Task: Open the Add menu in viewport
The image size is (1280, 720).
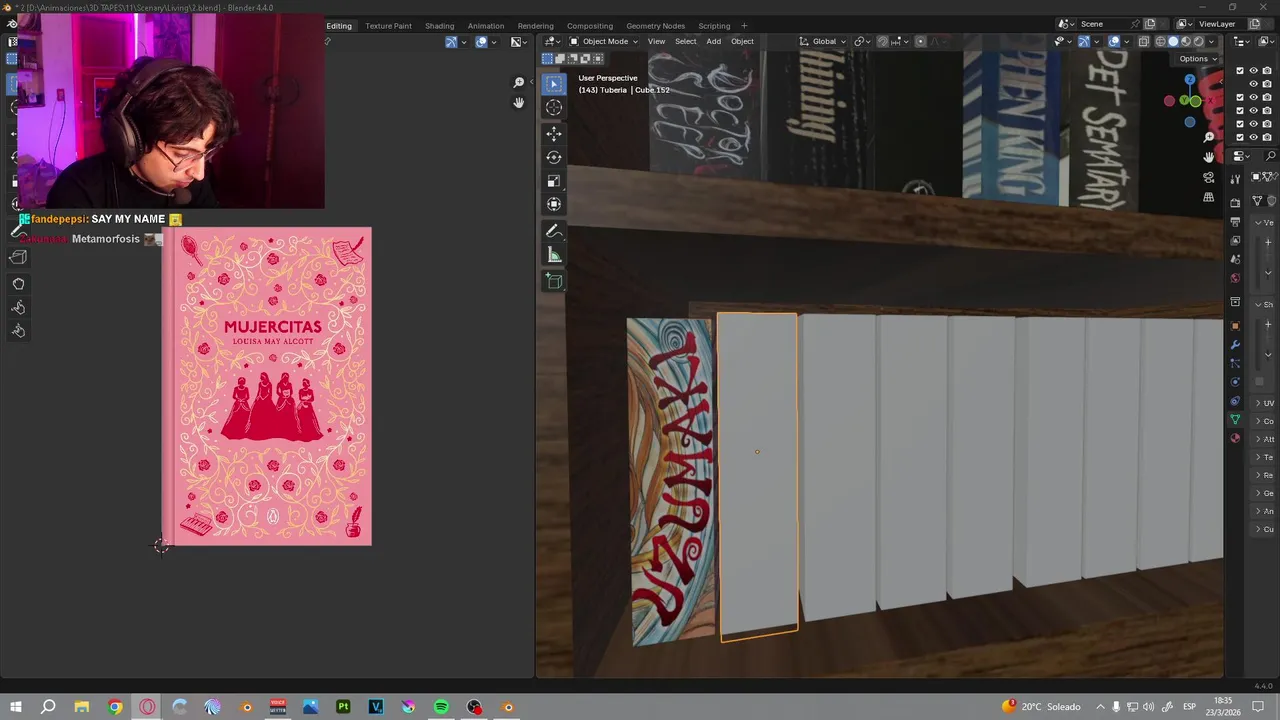Action: pos(713,41)
